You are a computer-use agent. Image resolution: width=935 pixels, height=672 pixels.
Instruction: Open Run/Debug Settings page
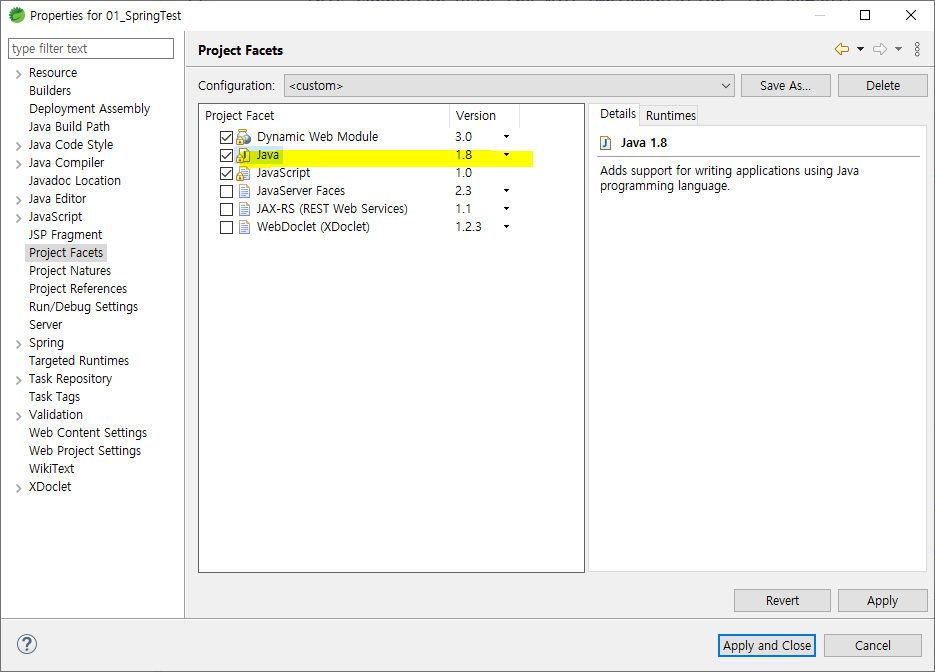tap(83, 306)
